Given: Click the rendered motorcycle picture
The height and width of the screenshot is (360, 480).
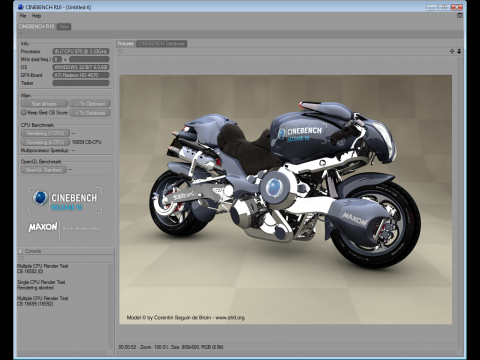Looking at the screenshot, I should [286, 199].
